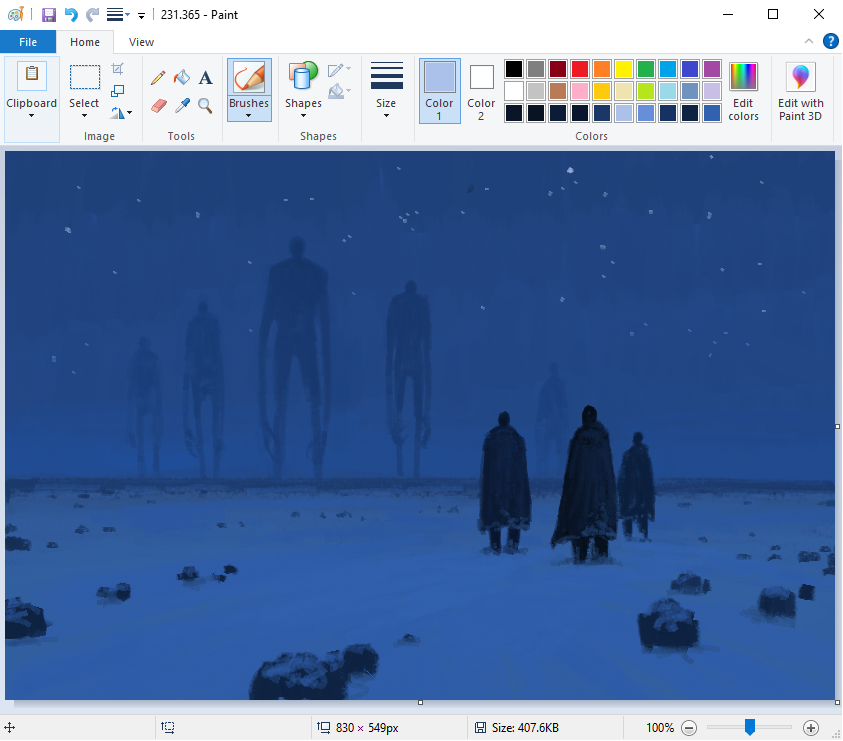Click the Edit colors button
Image resolution: width=843 pixels, height=741 pixels.
coord(743,91)
